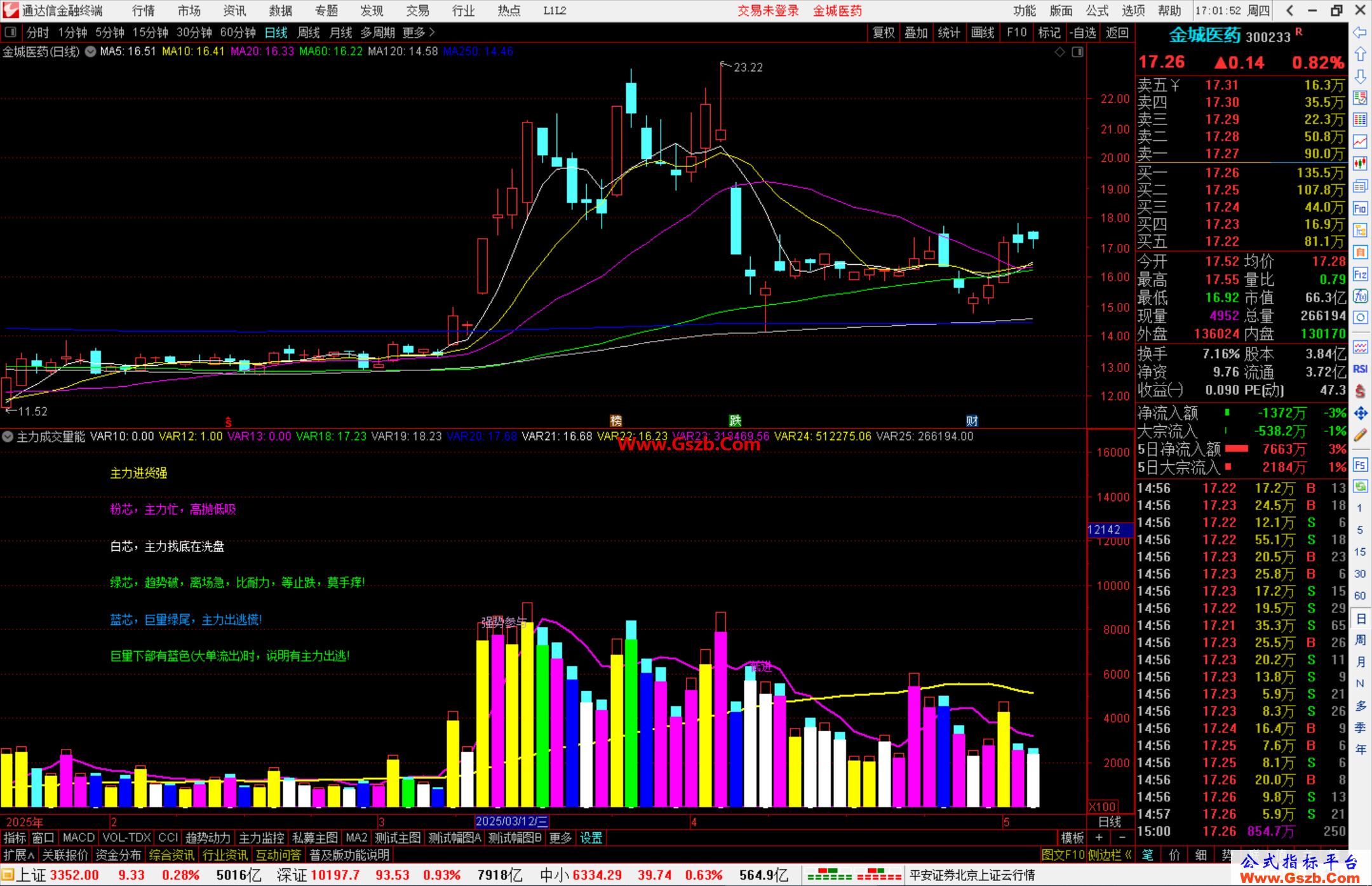Toggle chart panel layout icon near 分时
This screenshot has width=1372, height=886.
tap(10, 32)
